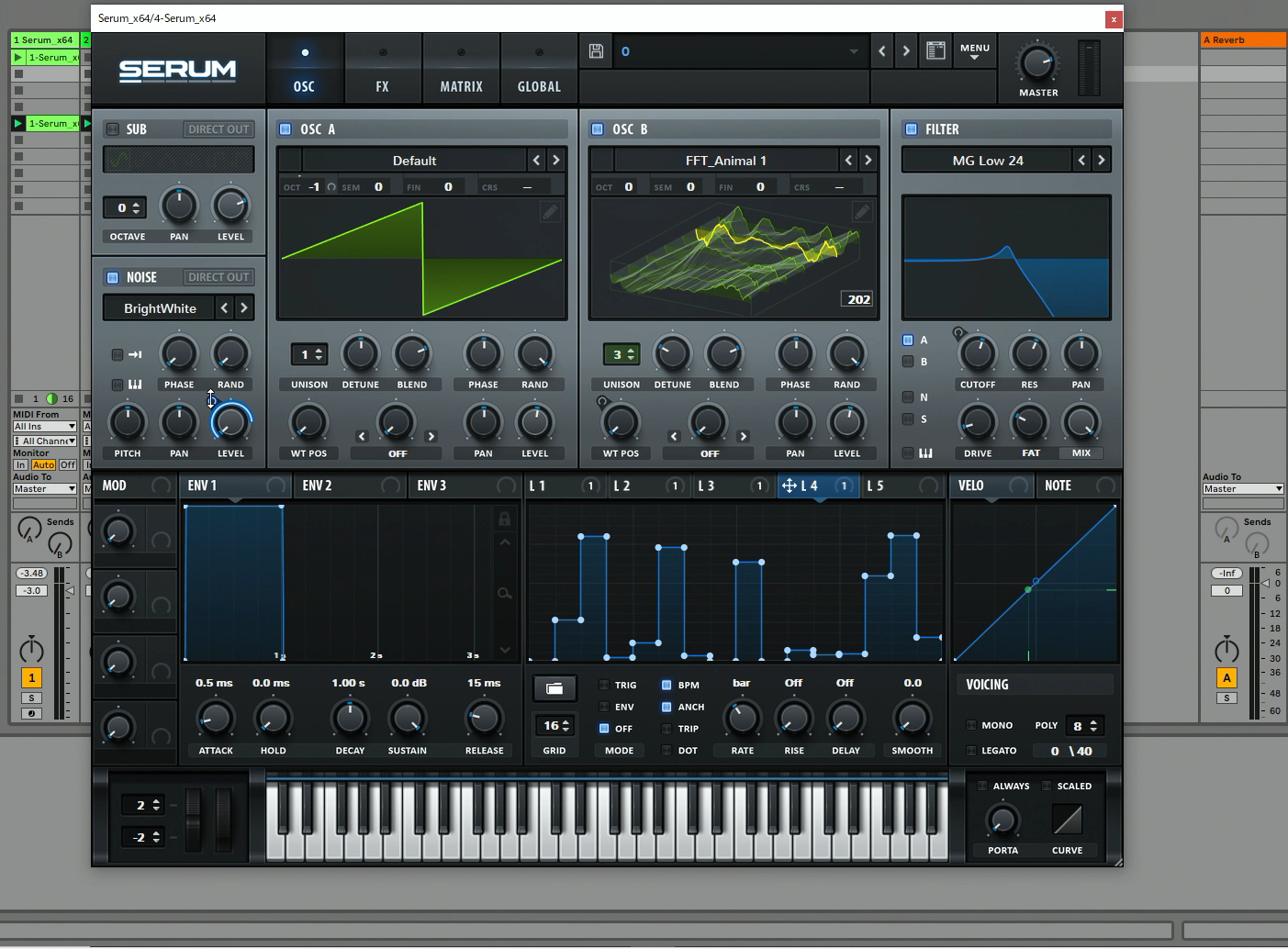The image size is (1288, 949).
Task: Enable BPM sync for LFO 4
Action: coord(668,684)
